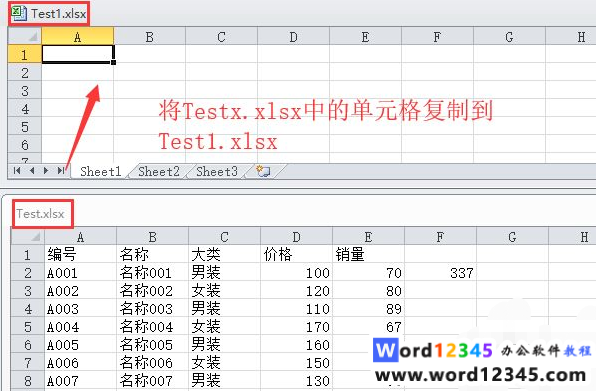
Task: Select sales cell with value 70
Action: (368, 272)
